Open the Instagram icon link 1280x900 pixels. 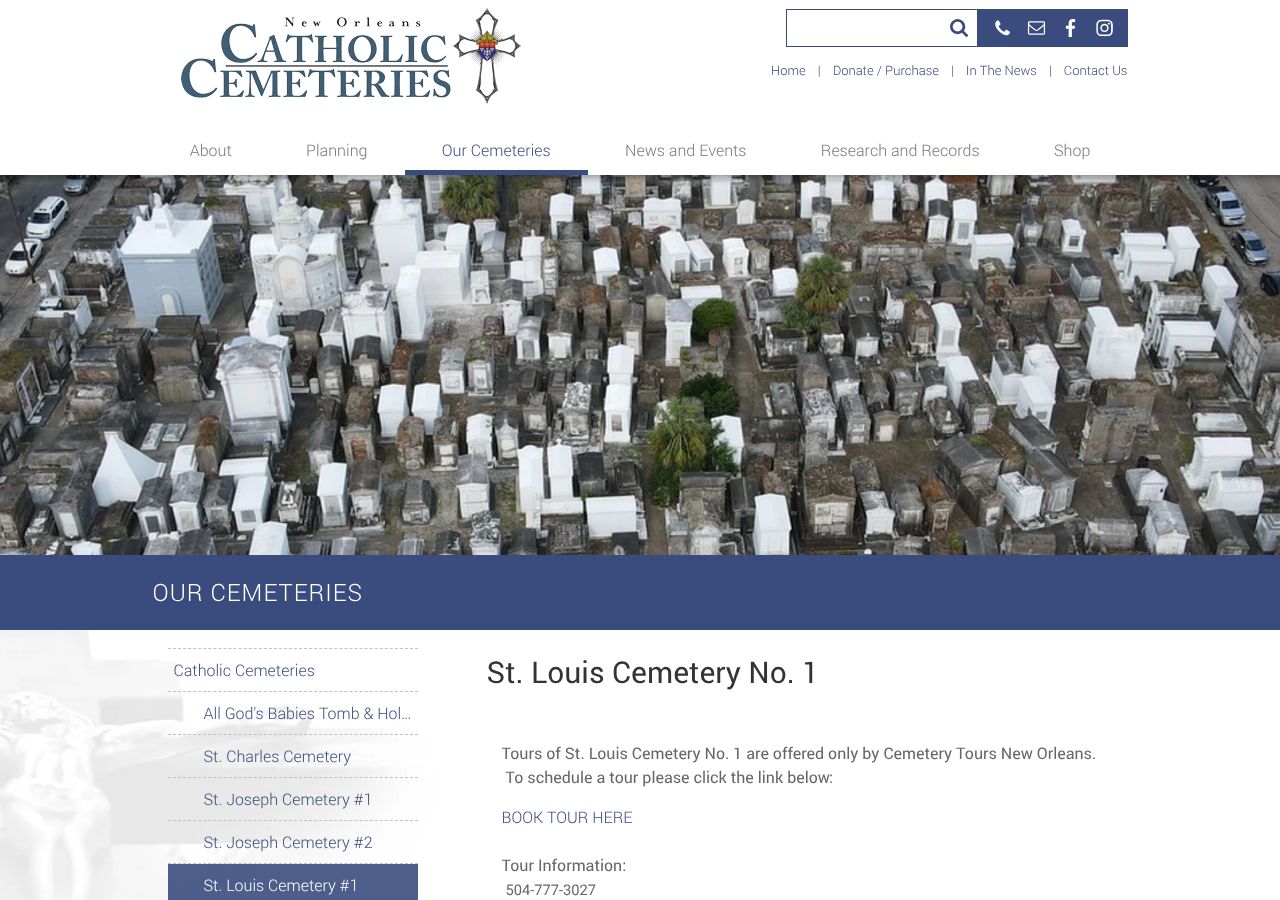click(1104, 28)
